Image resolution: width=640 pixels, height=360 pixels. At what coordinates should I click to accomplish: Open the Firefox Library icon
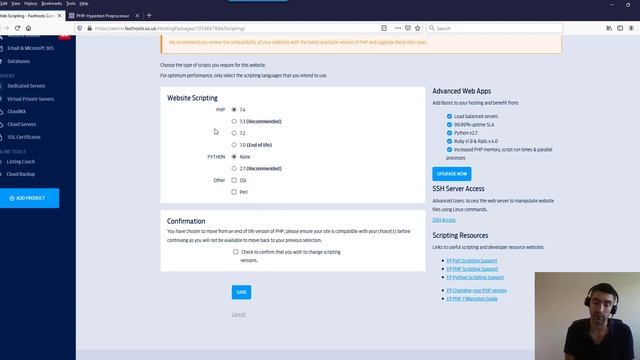(609, 28)
